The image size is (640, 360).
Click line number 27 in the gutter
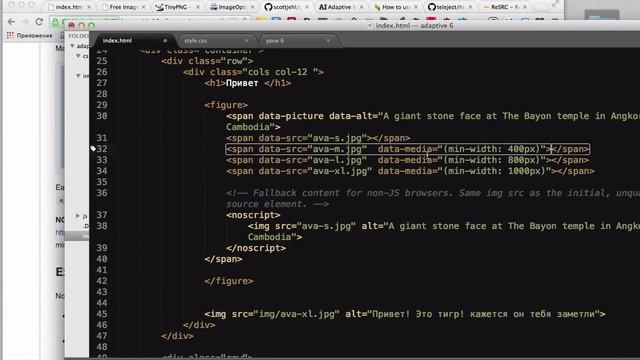(102, 83)
